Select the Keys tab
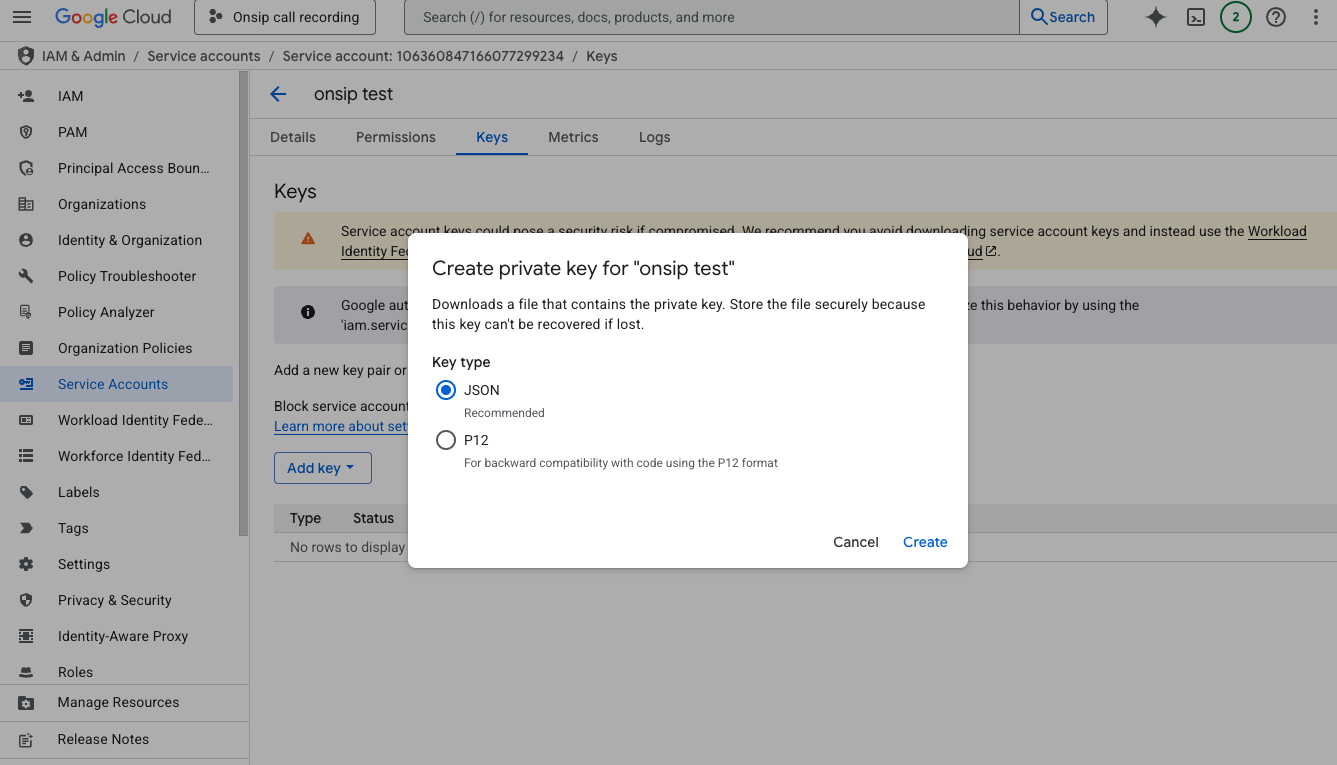1337x765 pixels. pos(492,137)
